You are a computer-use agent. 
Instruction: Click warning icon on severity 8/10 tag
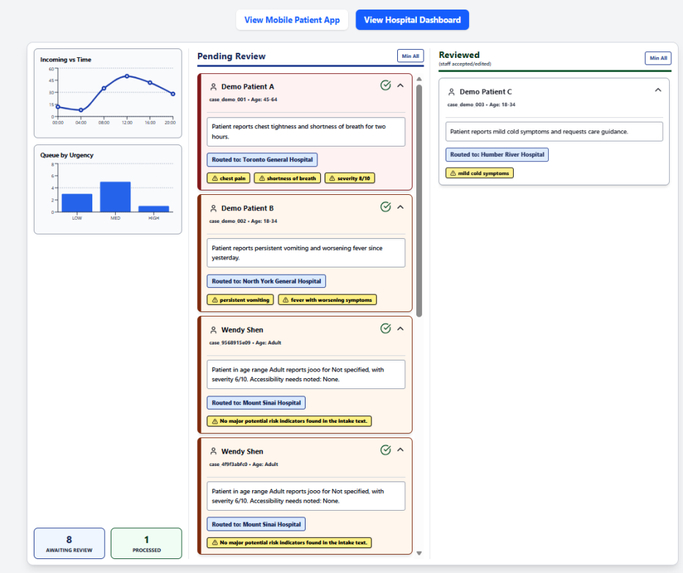[x=332, y=178]
